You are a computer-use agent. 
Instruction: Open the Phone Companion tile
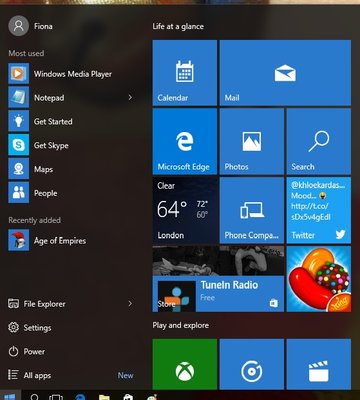pos(252,210)
